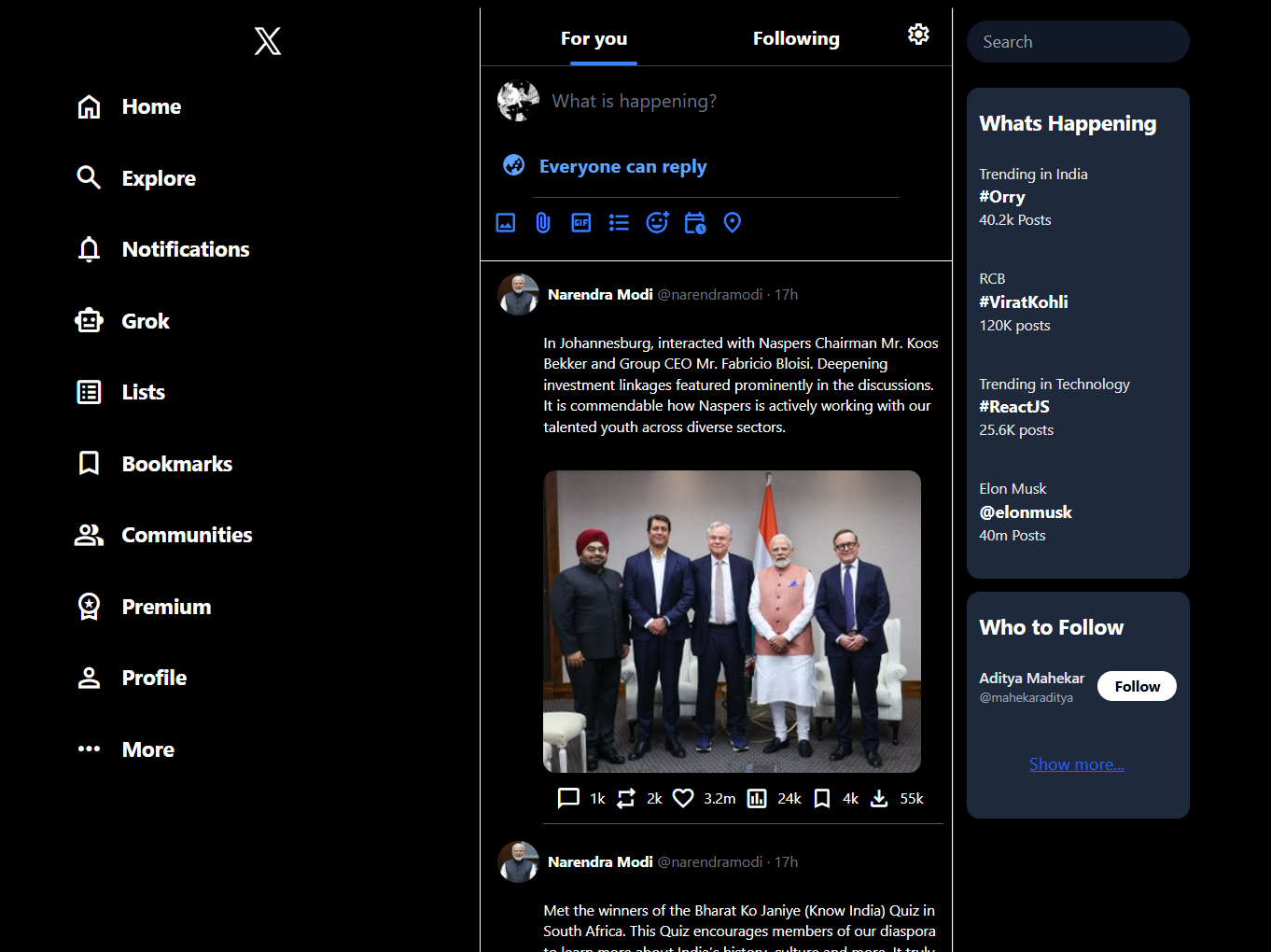Image resolution: width=1271 pixels, height=952 pixels.
Task: Open the @elonmusk trending item
Action: pyautogui.click(x=1026, y=511)
